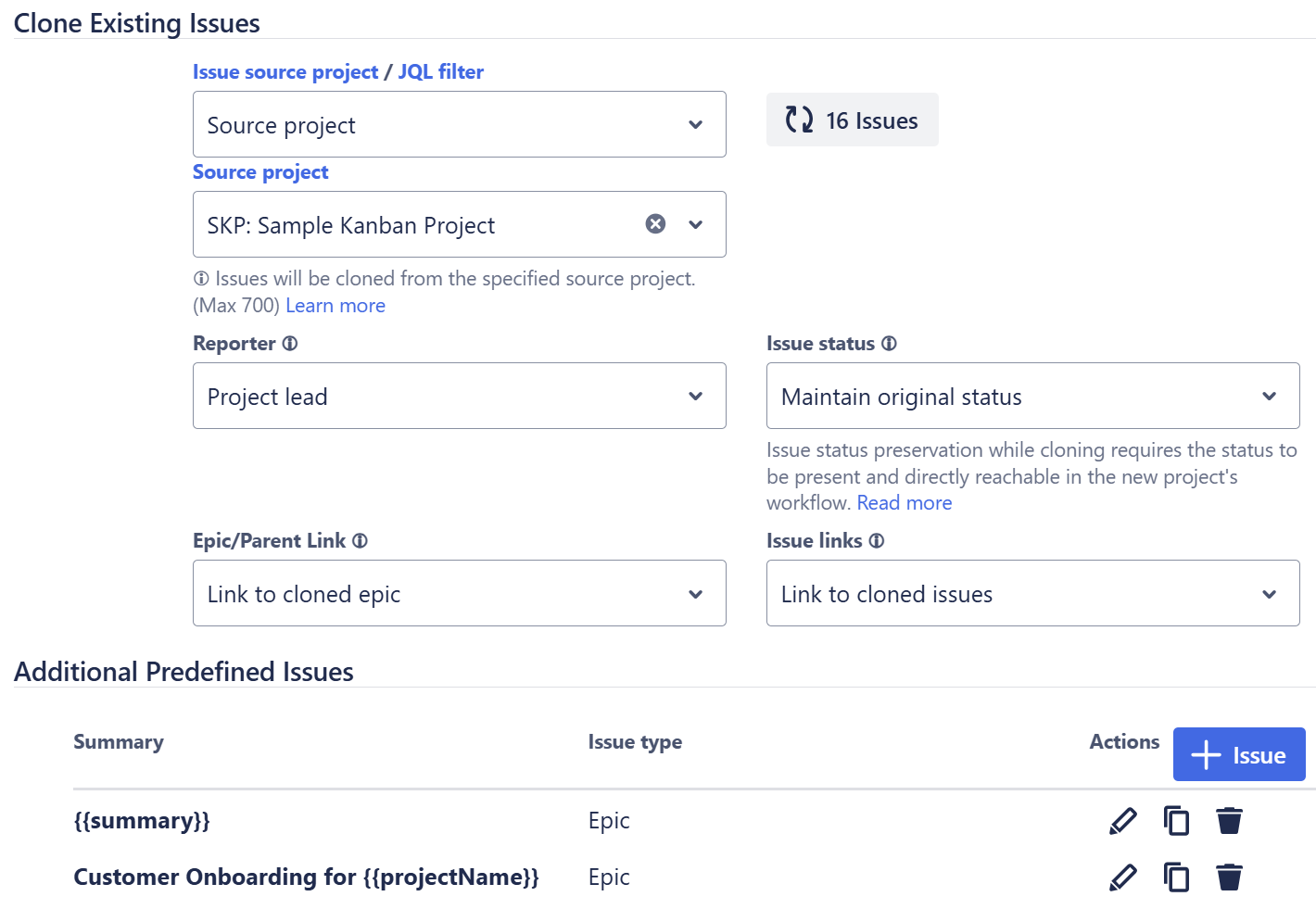Add a new issue with the Issue button

(1239, 753)
